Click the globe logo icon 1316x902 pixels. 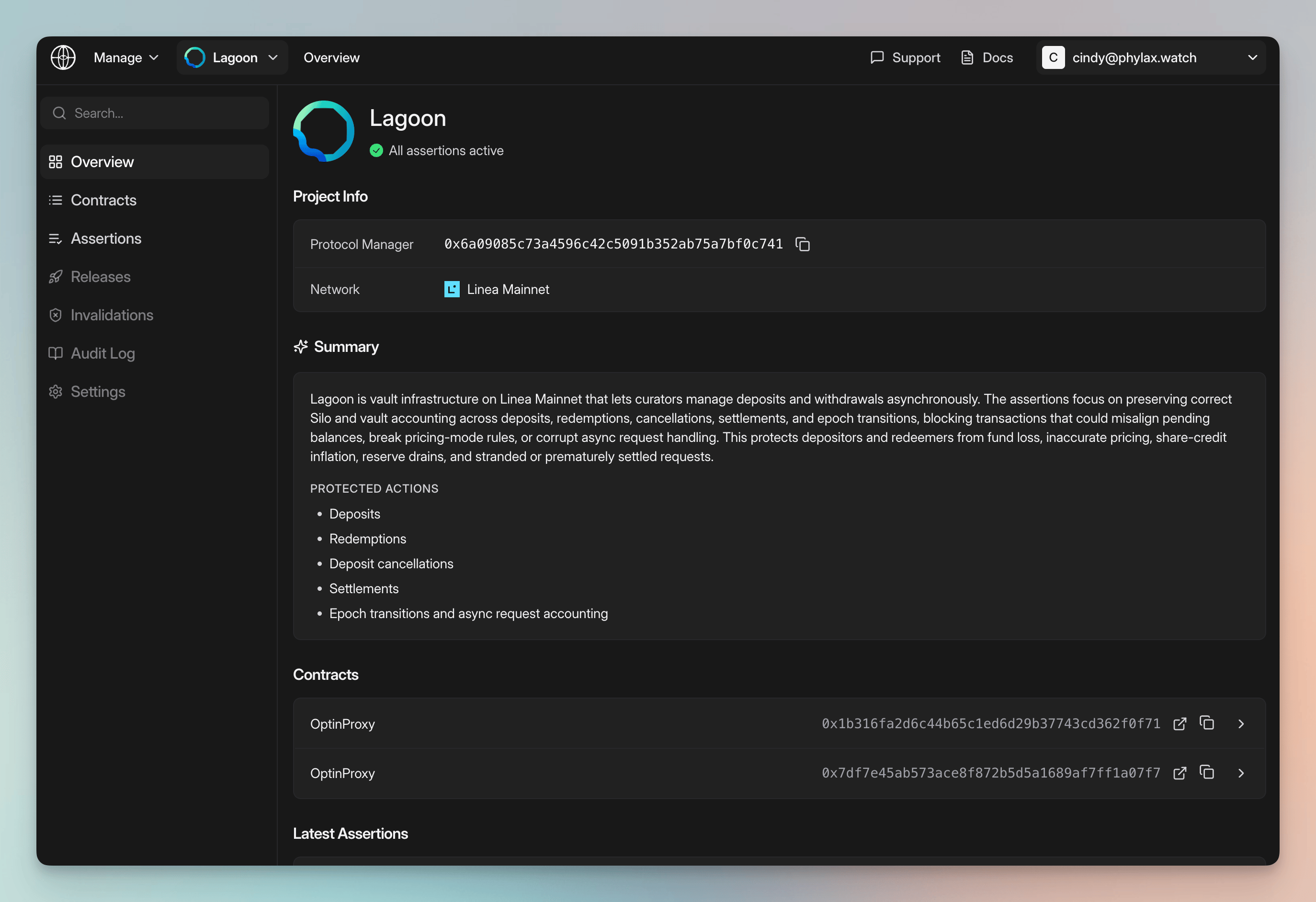(x=63, y=57)
